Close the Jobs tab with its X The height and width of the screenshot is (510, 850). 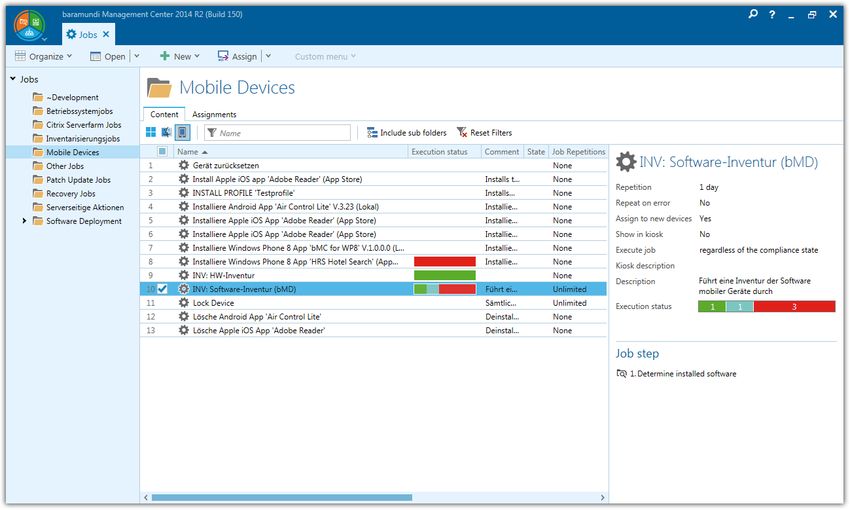(x=106, y=34)
